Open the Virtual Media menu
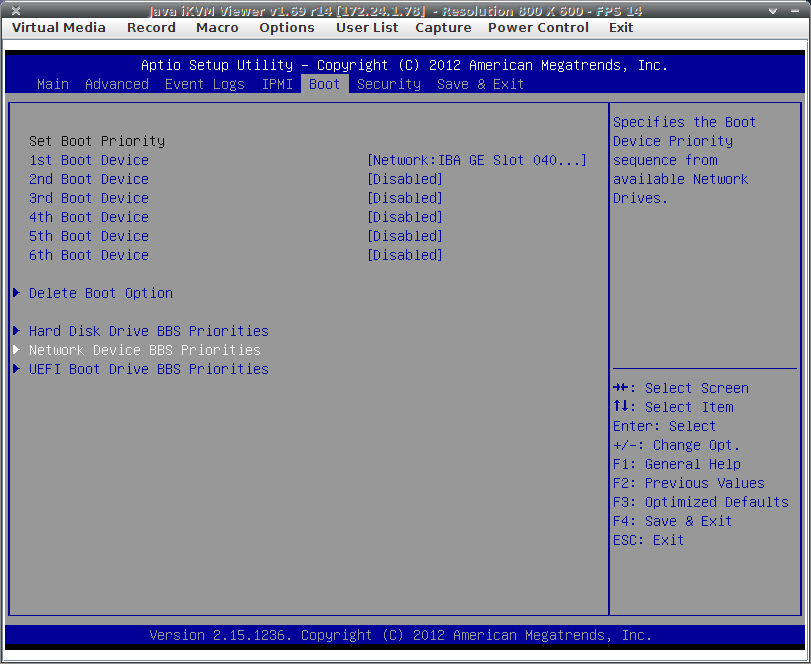 tap(59, 27)
